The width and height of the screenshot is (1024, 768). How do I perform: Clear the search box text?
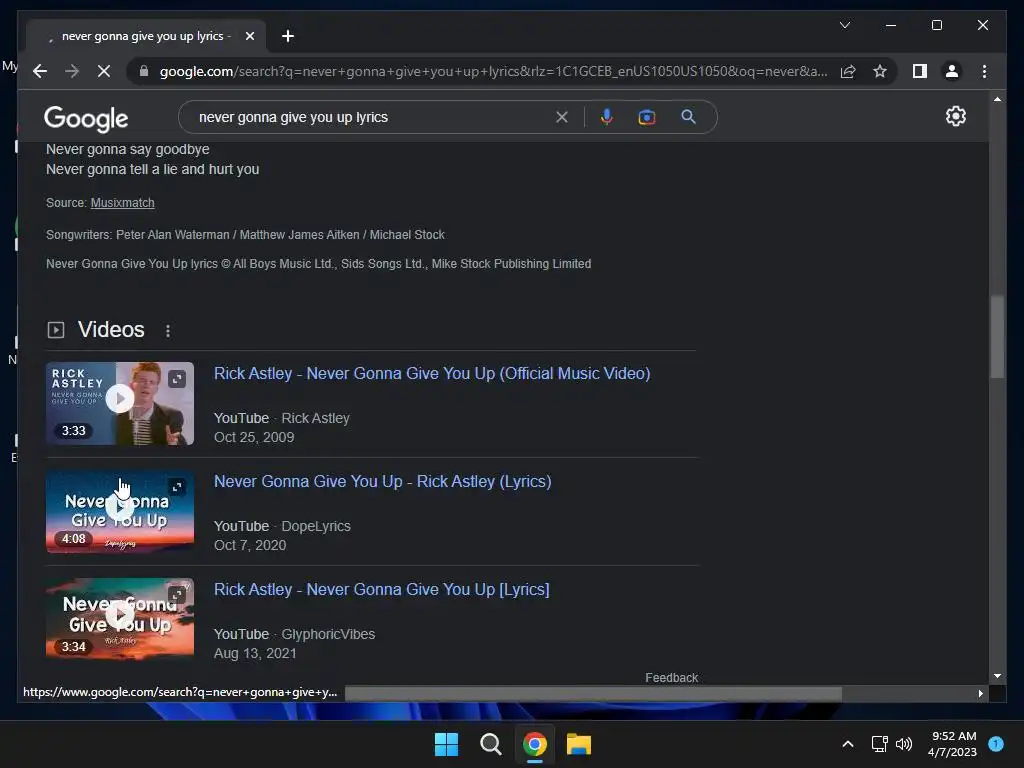(562, 117)
